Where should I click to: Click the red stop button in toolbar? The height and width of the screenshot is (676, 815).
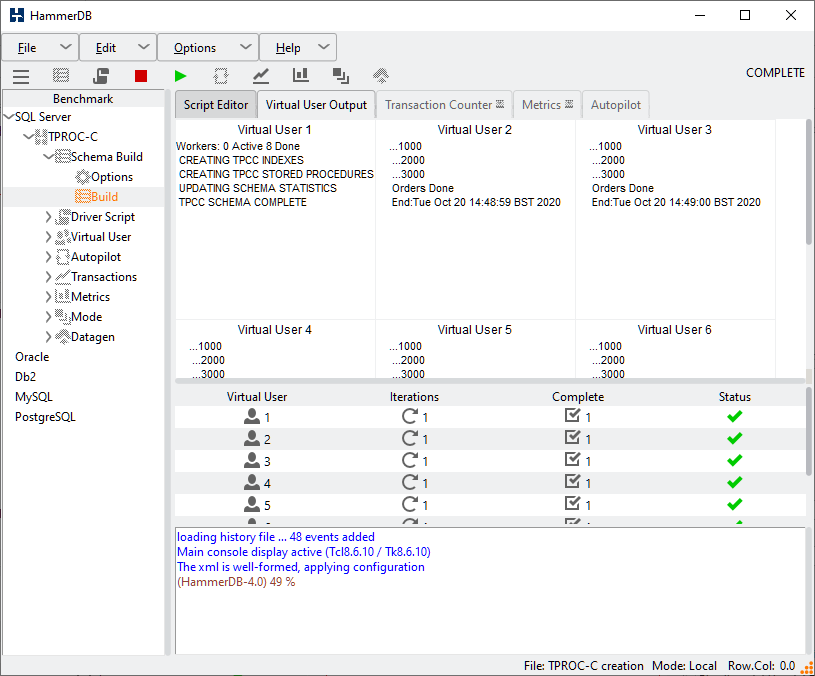(x=141, y=76)
